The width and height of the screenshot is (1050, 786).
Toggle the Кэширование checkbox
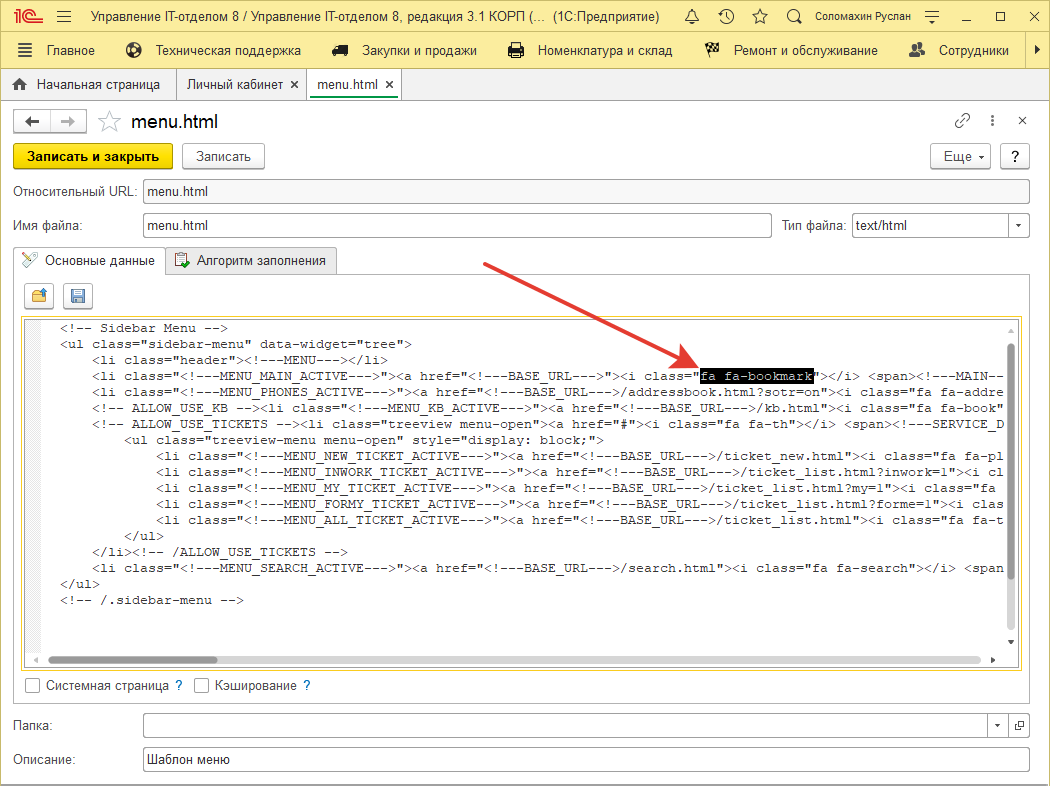click(202, 686)
